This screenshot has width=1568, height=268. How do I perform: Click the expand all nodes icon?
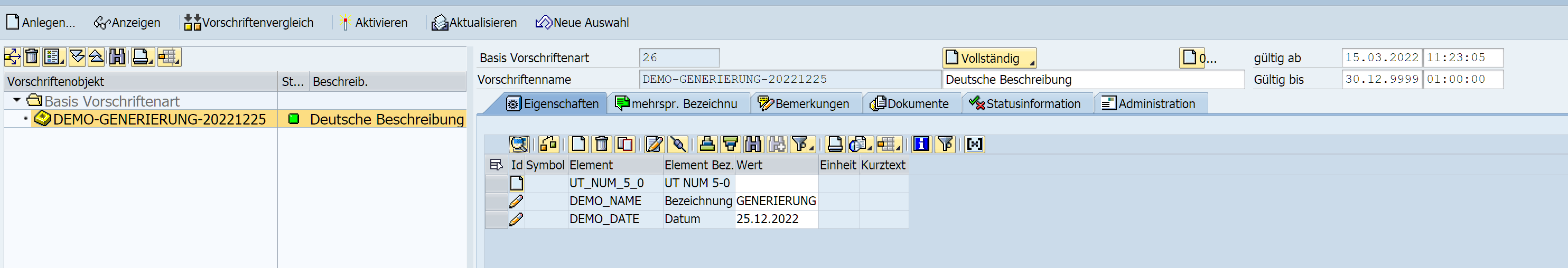77,57
